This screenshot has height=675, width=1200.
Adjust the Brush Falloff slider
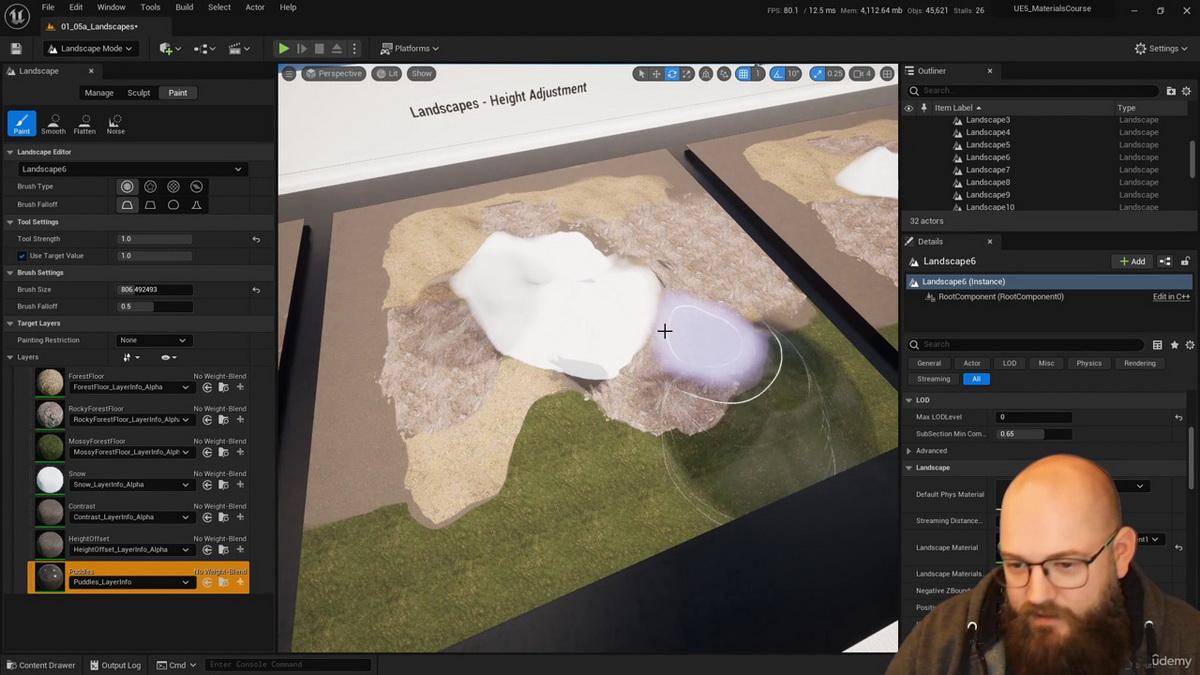(x=154, y=306)
